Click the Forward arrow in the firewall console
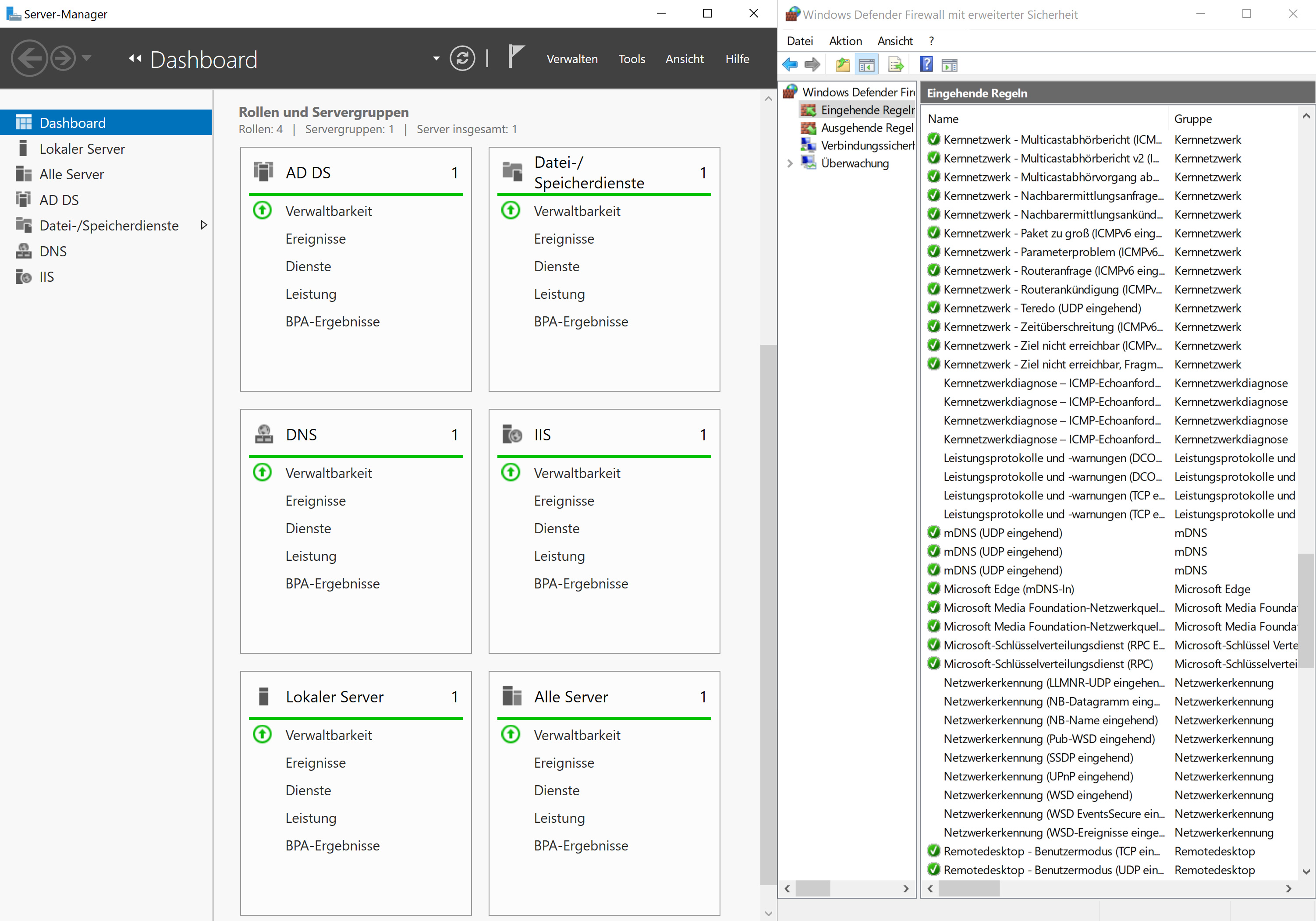Screen dimensions: 1316x921 (x=812, y=64)
